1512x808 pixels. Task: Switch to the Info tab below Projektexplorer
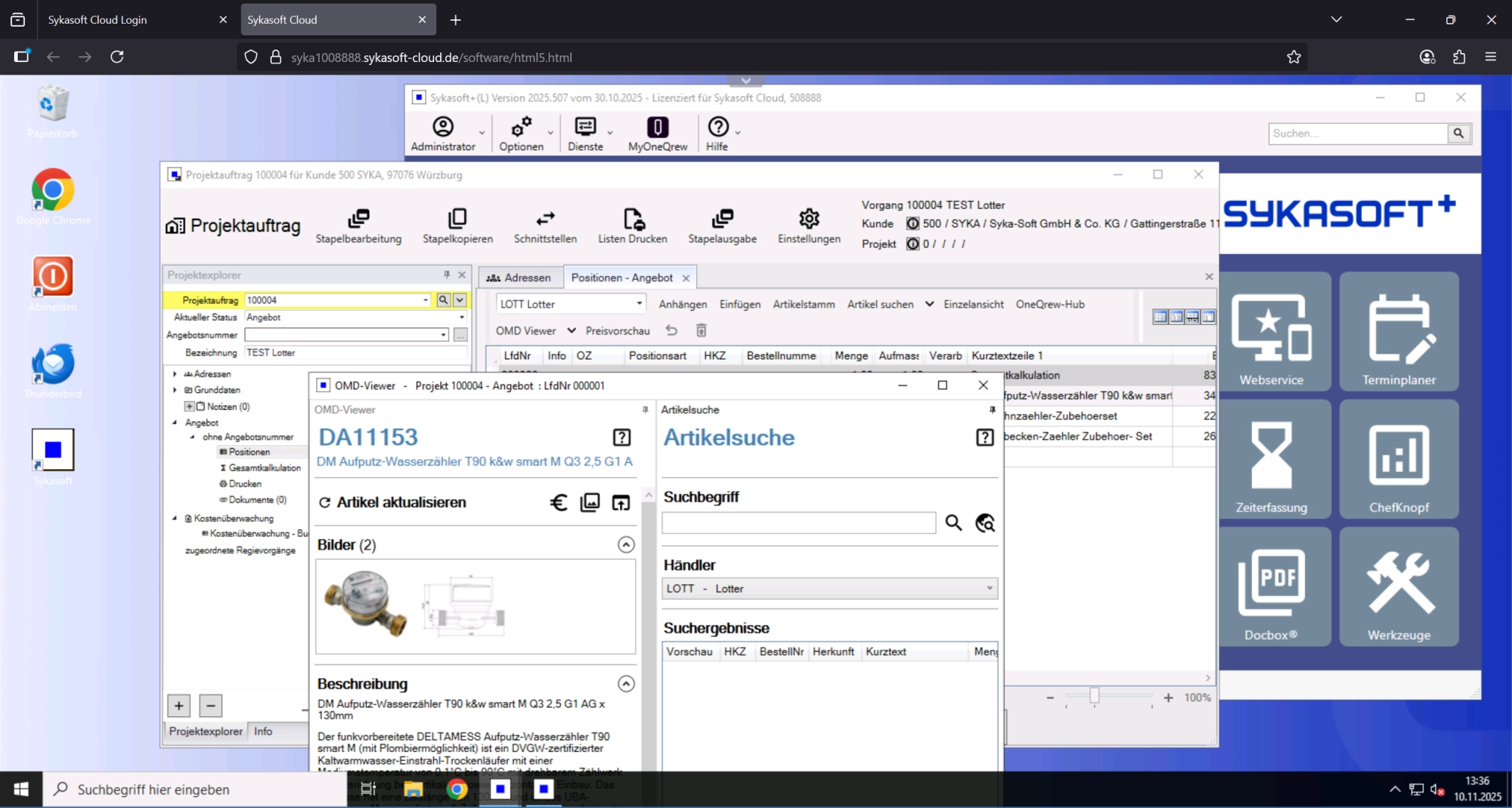tap(263, 731)
